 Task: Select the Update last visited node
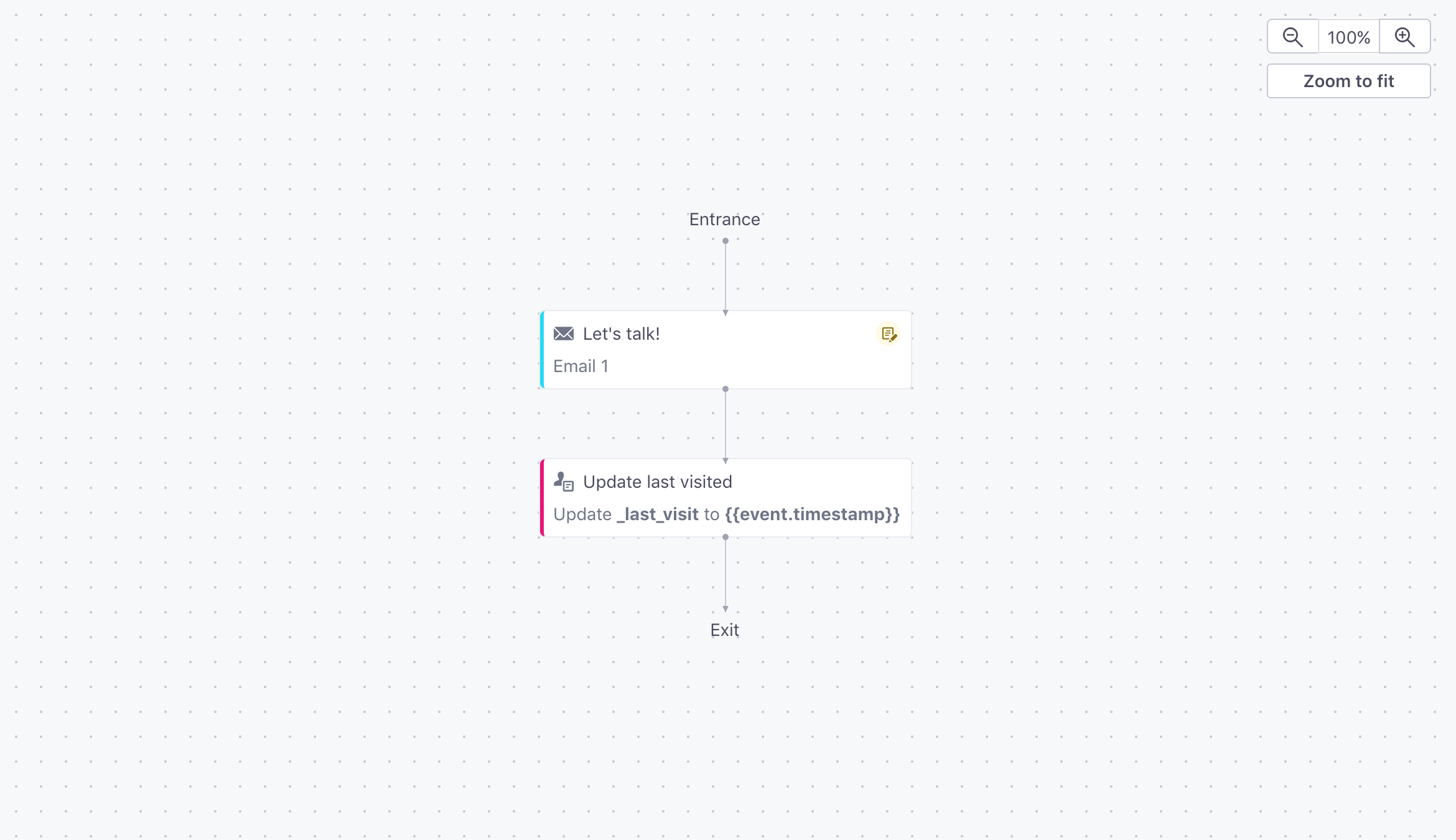726,498
